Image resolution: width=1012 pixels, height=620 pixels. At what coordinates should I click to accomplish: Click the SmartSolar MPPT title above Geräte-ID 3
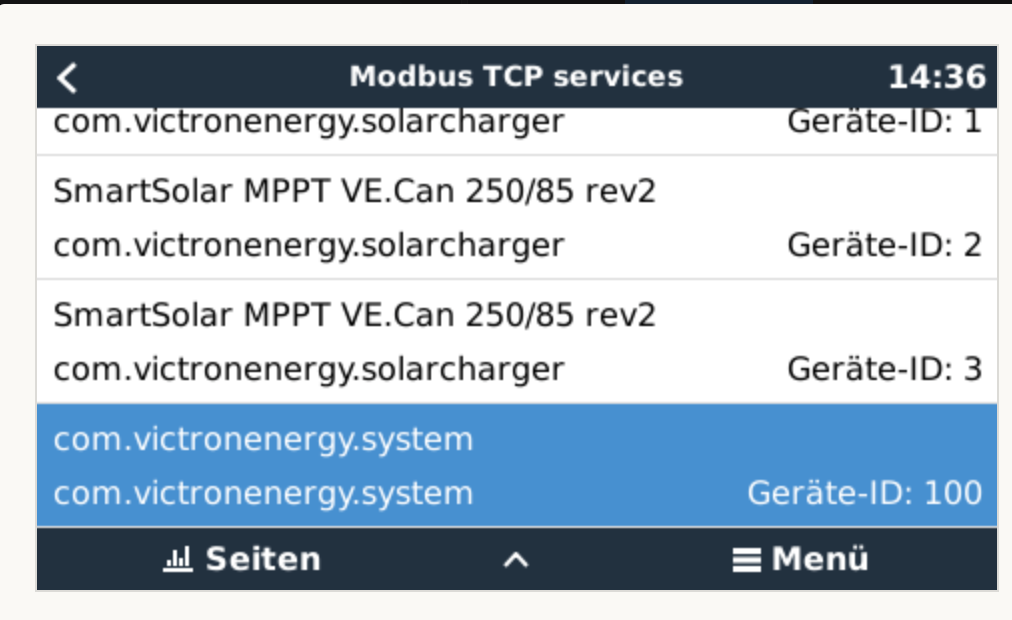(355, 315)
